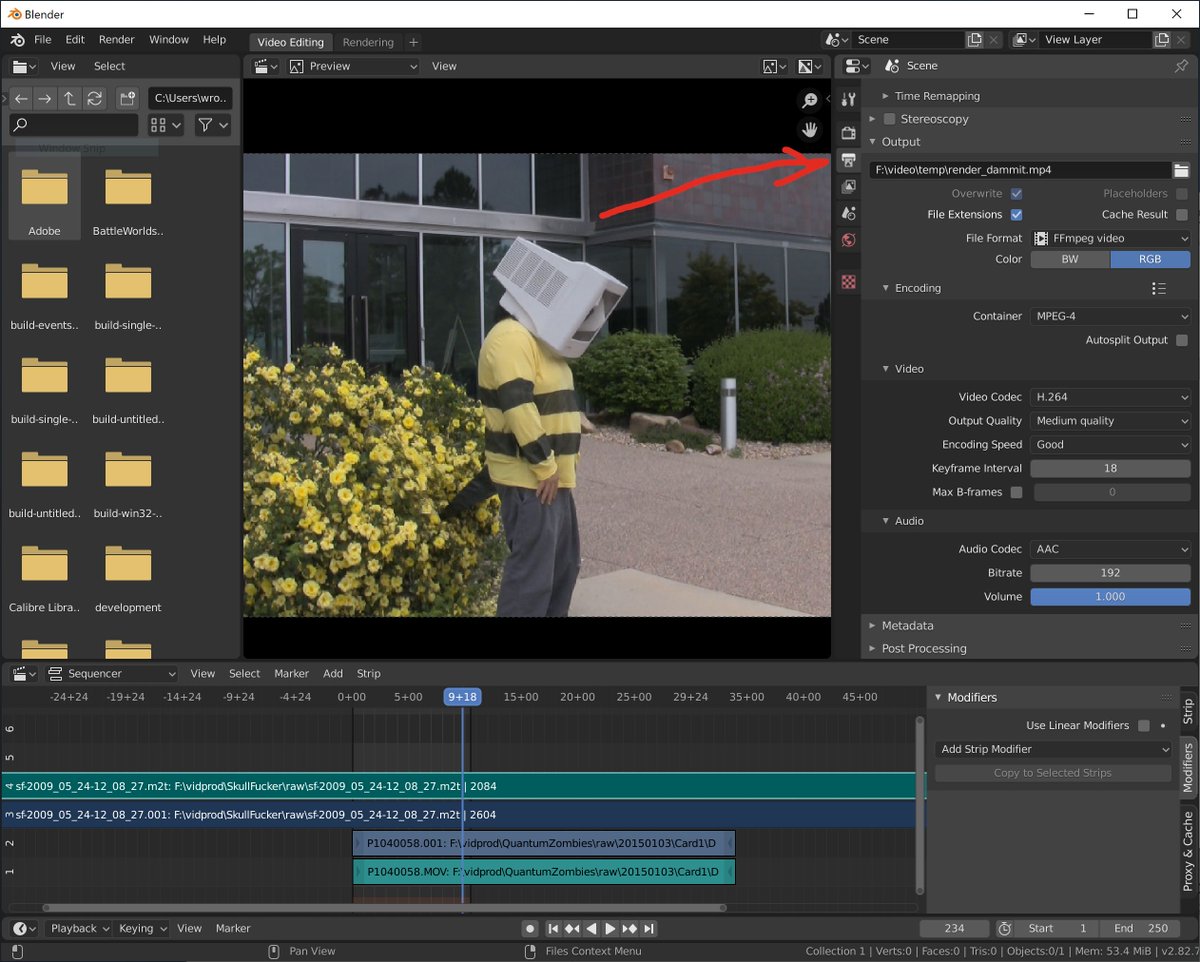The height and width of the screenshot is (962, 1200).
Task: Open the Add Strip Modifier dropdown
Action: [x=1053, y=749]
